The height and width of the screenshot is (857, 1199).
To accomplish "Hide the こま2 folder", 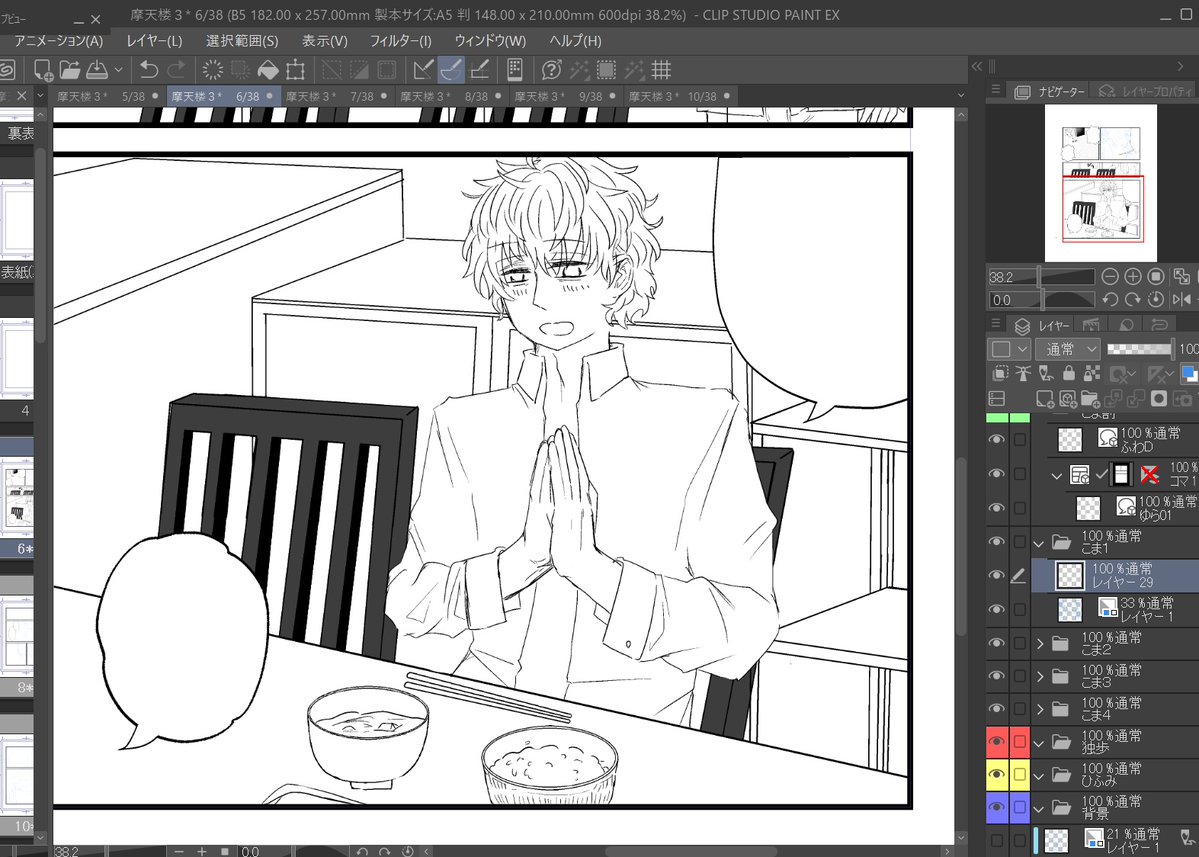I will coord(996,643).
